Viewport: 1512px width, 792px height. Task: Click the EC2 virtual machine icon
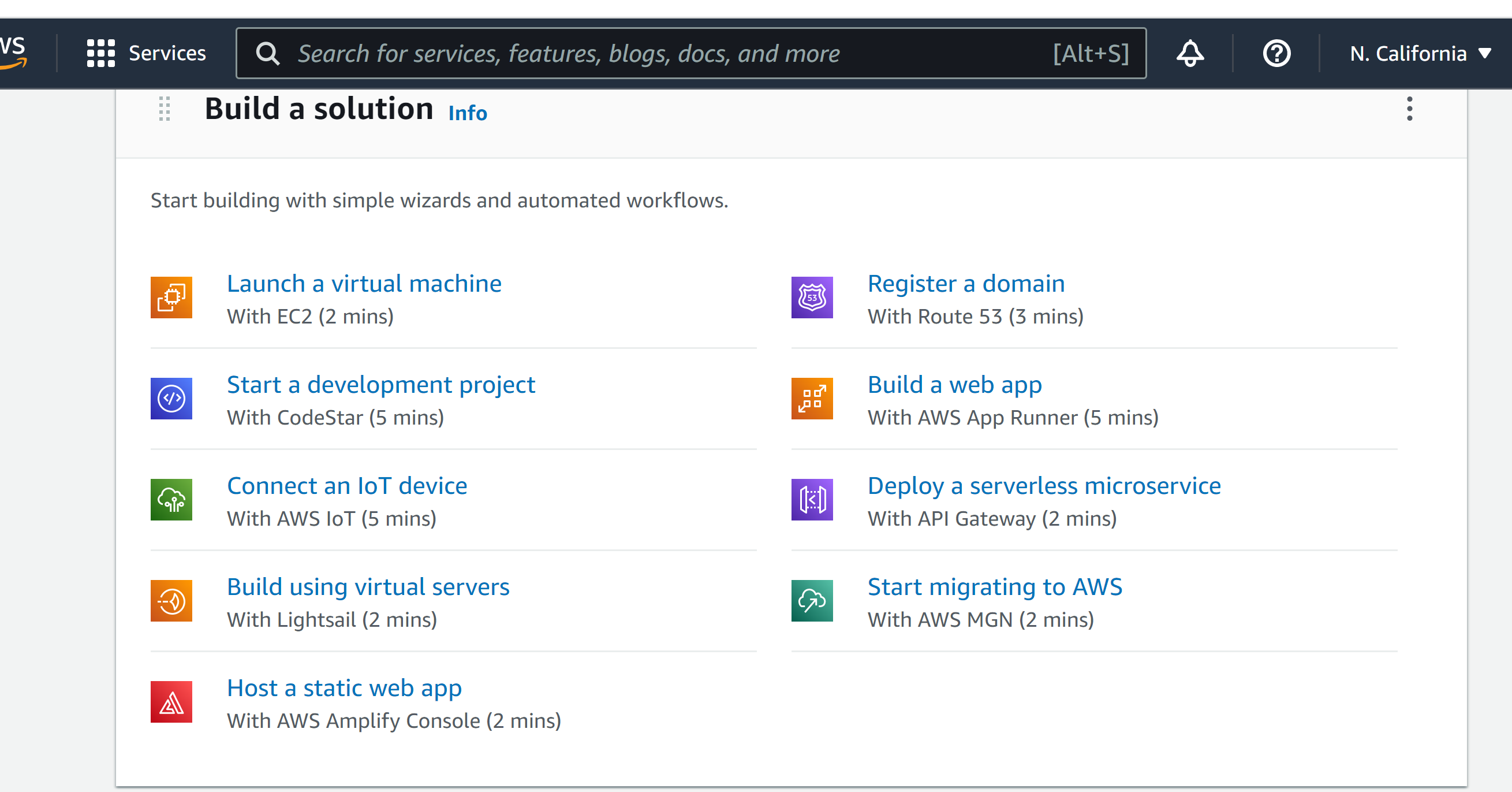[x=171, y=298]
